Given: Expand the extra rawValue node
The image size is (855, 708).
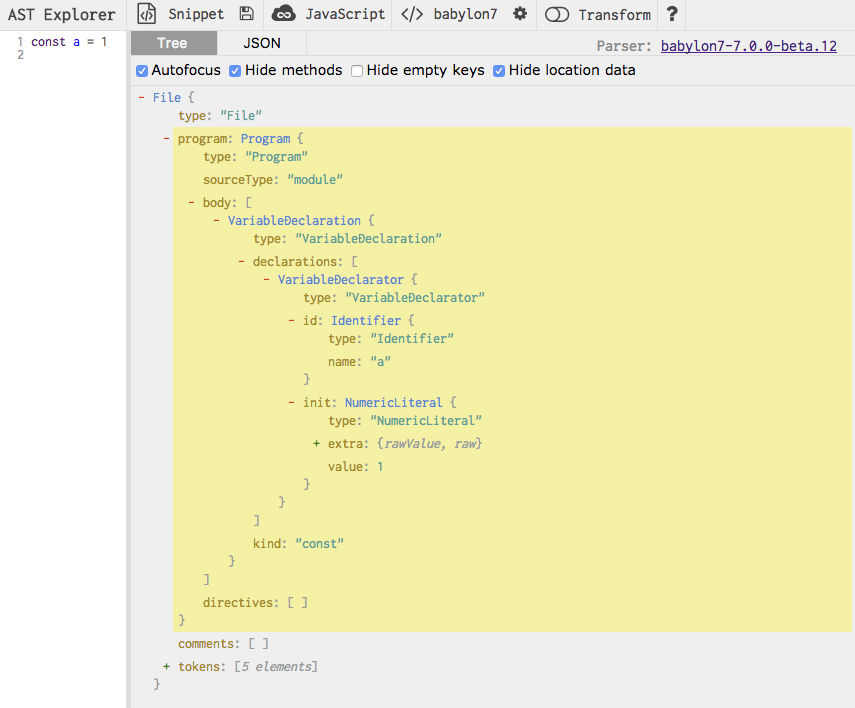Looking at the screenshot, I should (x=317, y=443).
